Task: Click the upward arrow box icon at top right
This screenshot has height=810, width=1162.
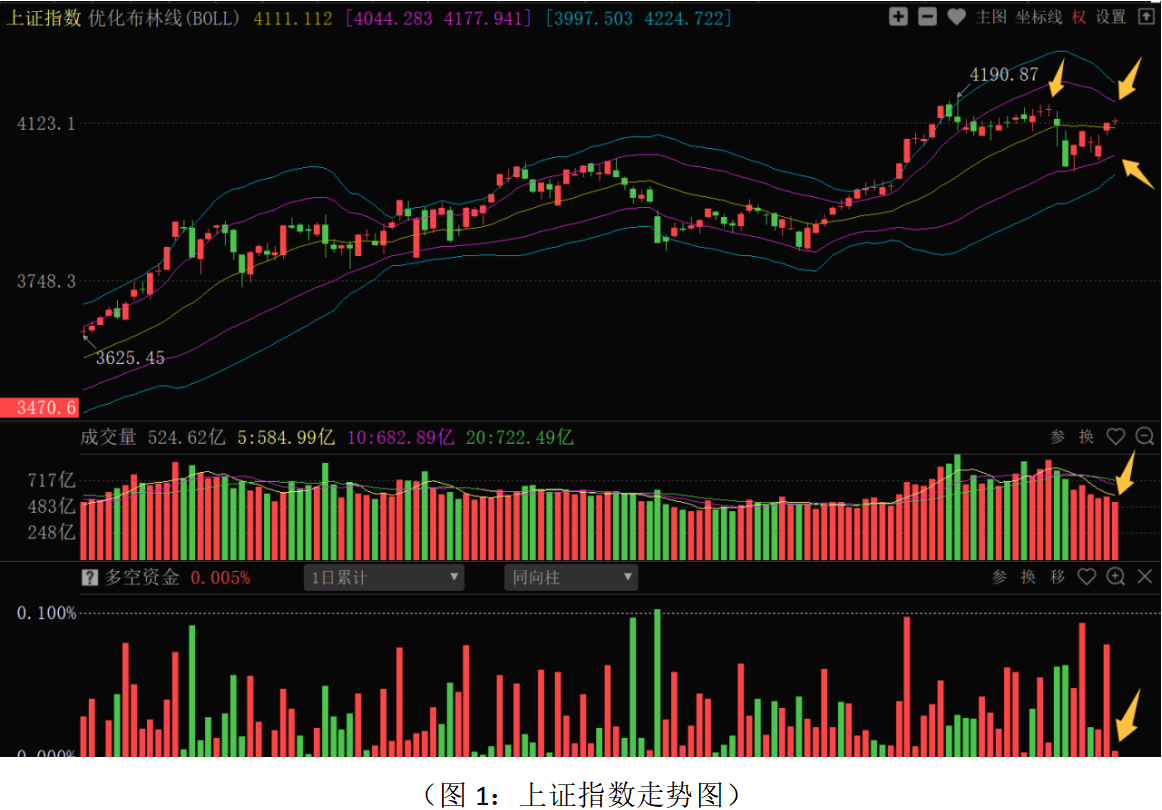Action: pos(1145,17)
